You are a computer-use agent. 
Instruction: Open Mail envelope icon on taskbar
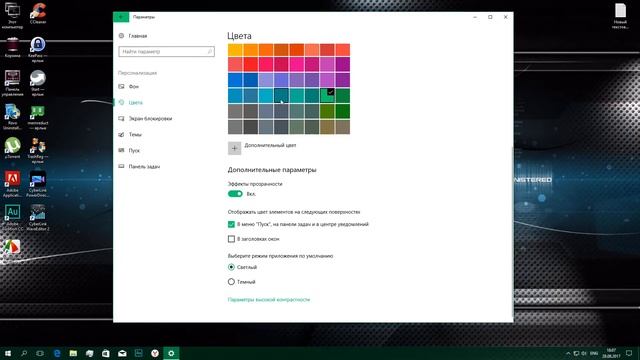pos(122,353)
